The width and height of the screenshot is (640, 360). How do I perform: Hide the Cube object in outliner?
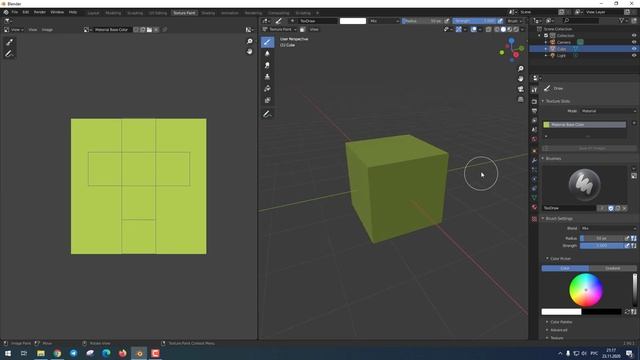click(634, 49)
